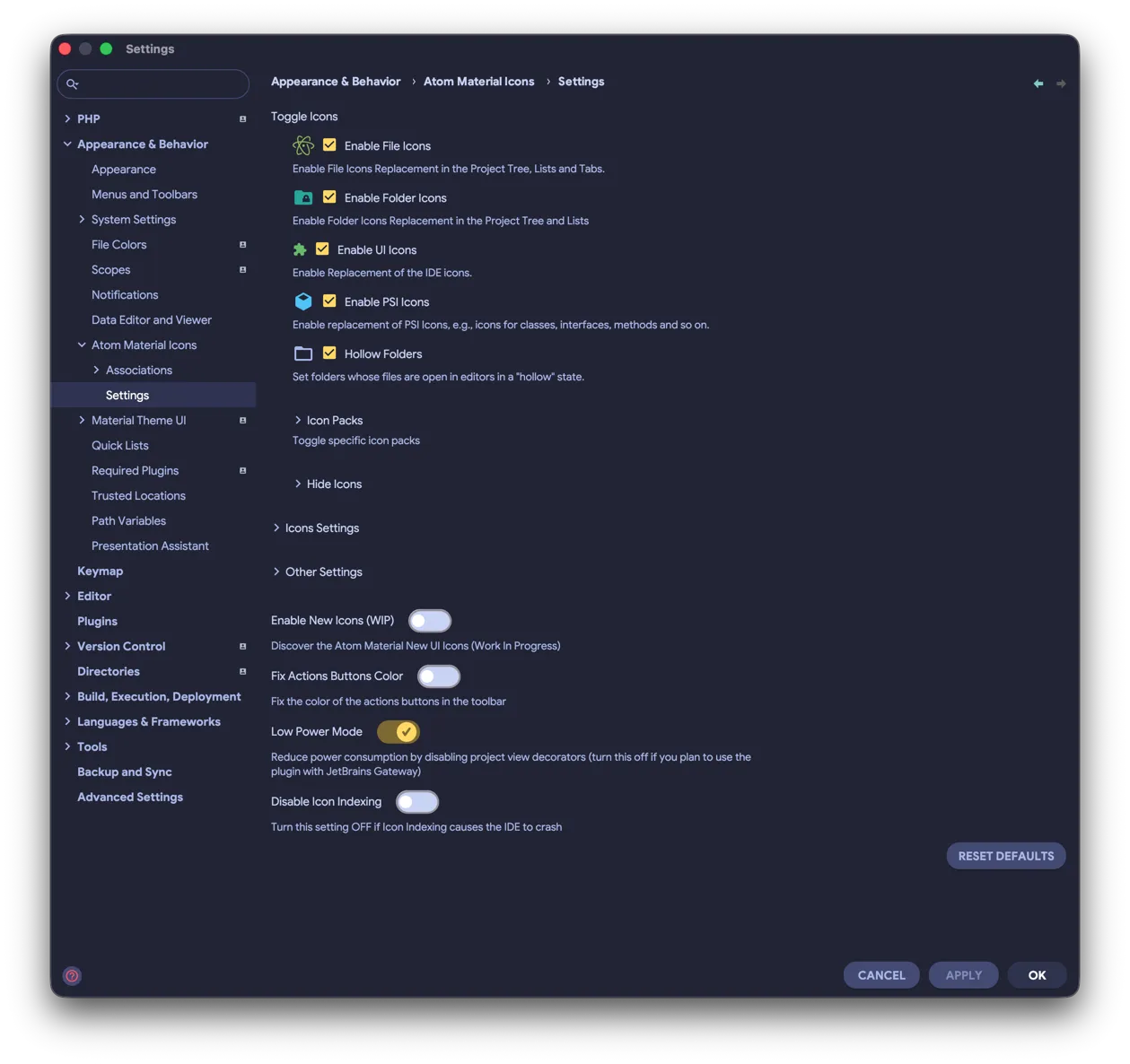Select Notifications in the sidebar
Viewport: 1130px width, 1064px height.
tap(125, 294)
